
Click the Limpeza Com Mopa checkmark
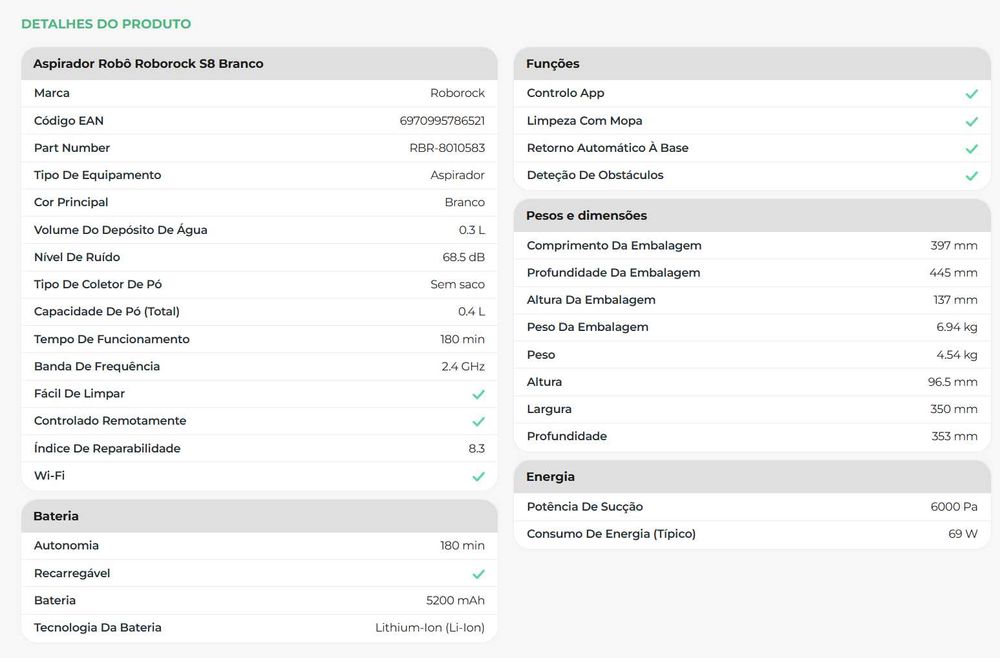971,121
